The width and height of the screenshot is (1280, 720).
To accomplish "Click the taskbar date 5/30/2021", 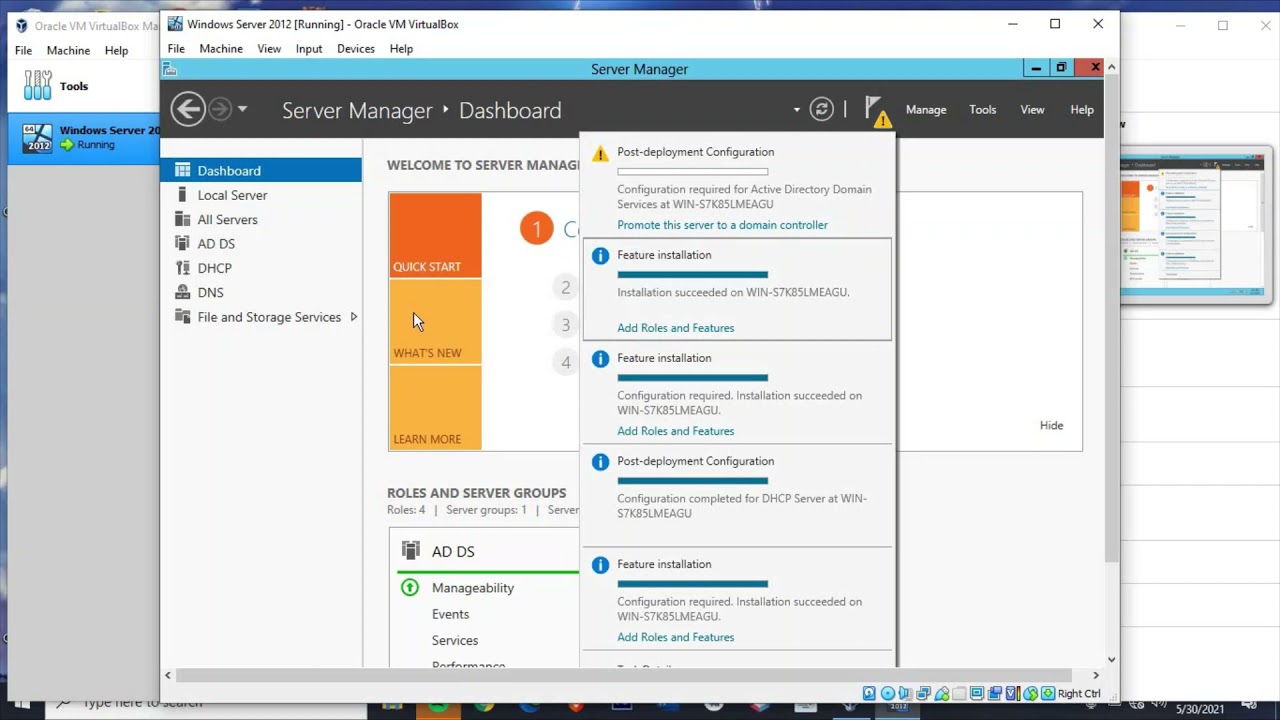I will (1200, 709).
